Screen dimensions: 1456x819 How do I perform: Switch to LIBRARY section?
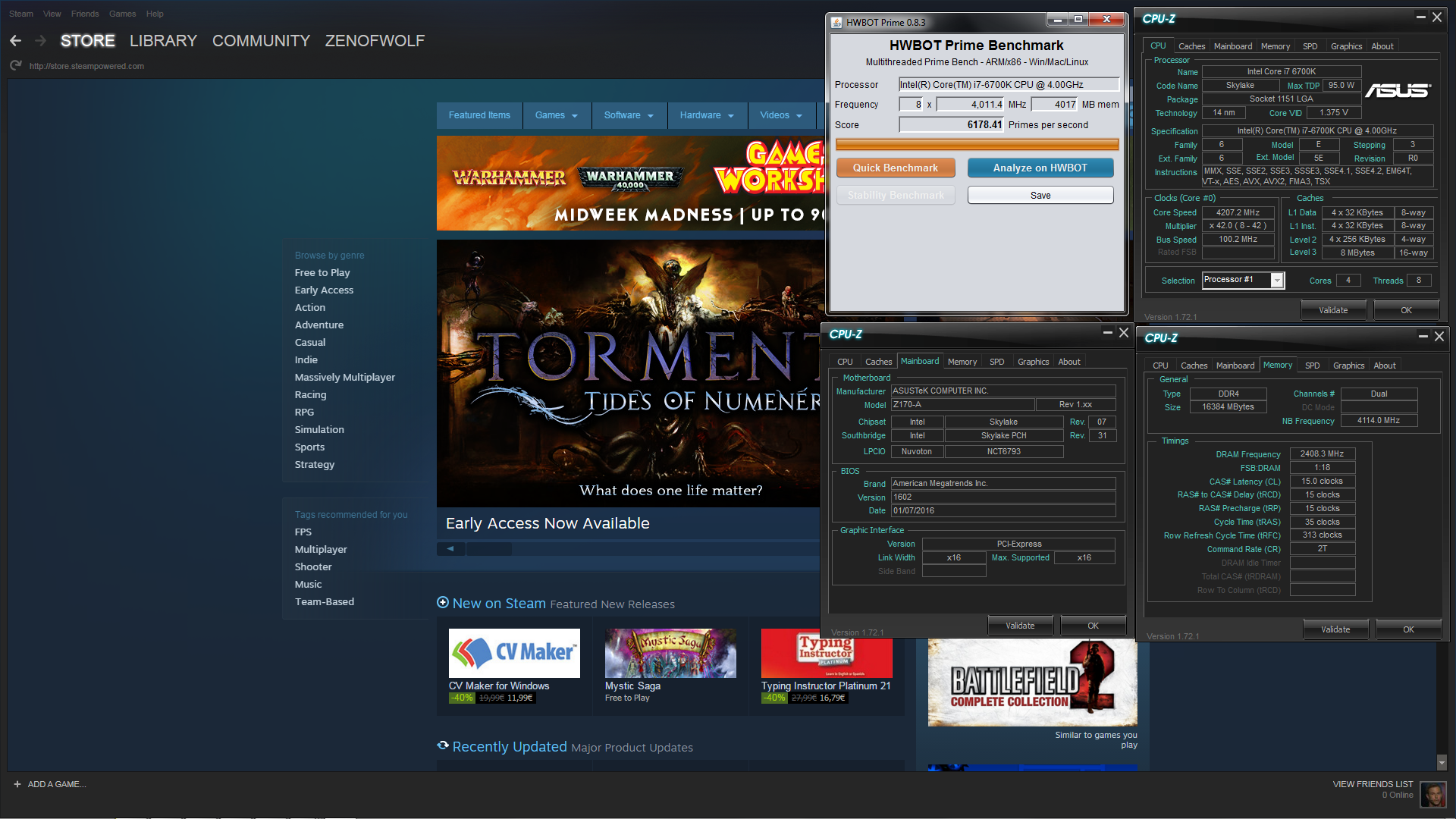(x=163, y=41)
